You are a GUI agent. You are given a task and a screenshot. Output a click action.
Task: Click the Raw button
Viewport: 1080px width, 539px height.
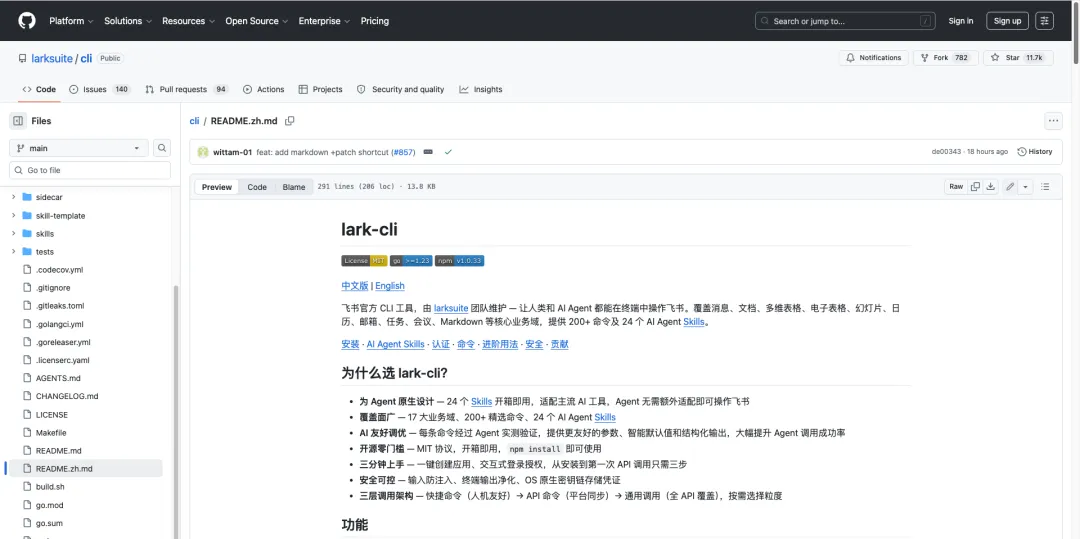(x=956, y=187)
